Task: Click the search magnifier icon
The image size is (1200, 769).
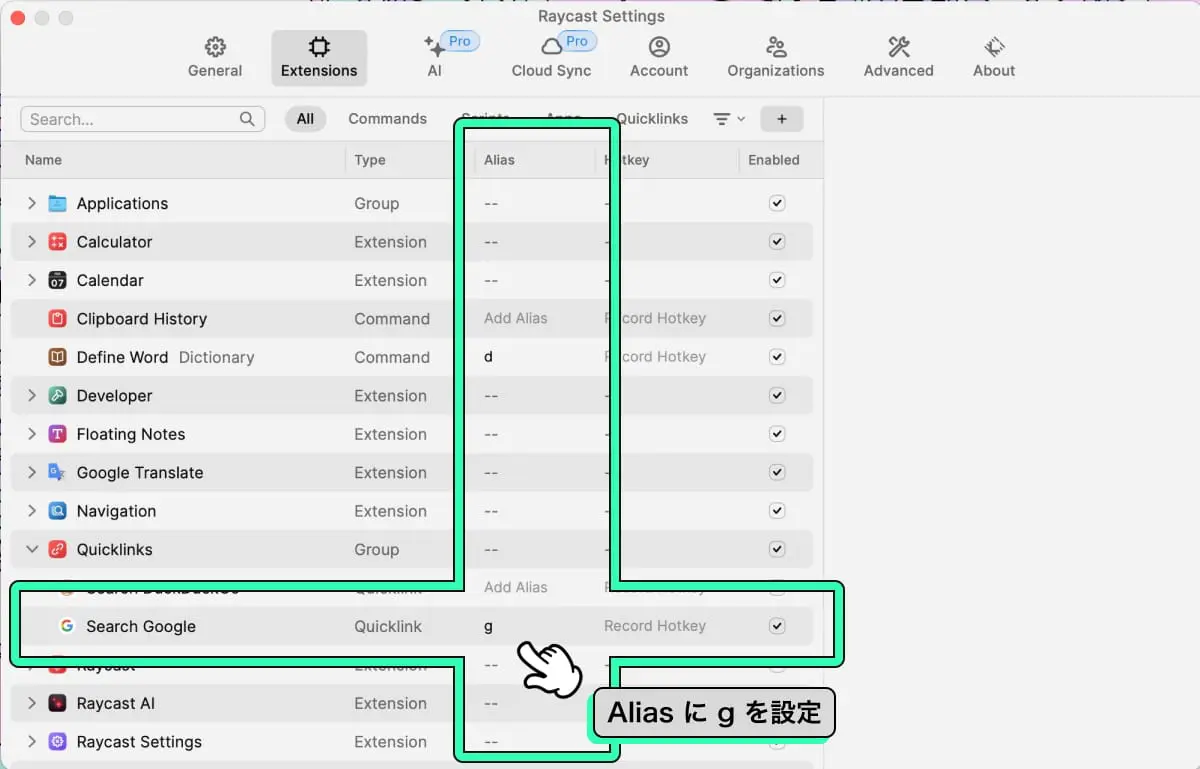Action: coord(247,119)
